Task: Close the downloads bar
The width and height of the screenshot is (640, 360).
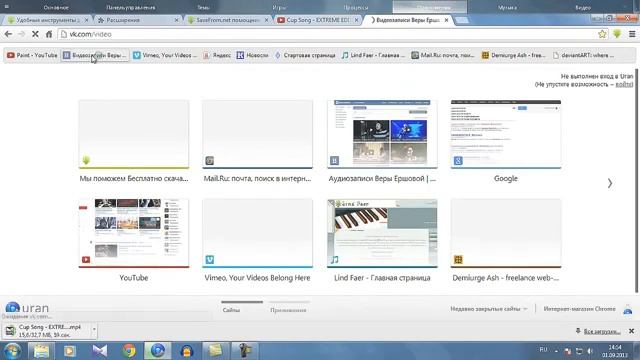Action: pyautogui.click(x=631, y=331)
